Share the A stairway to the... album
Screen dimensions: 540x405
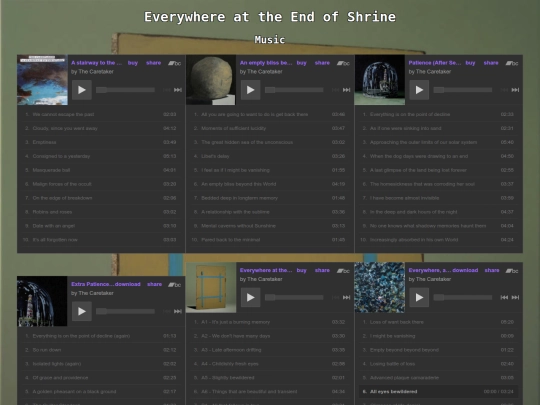(x=154, y=63)
